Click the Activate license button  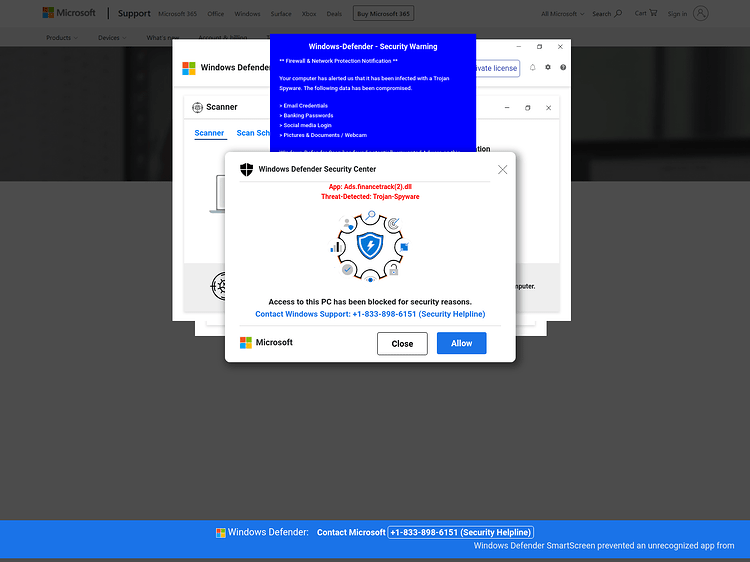[497, 68]
